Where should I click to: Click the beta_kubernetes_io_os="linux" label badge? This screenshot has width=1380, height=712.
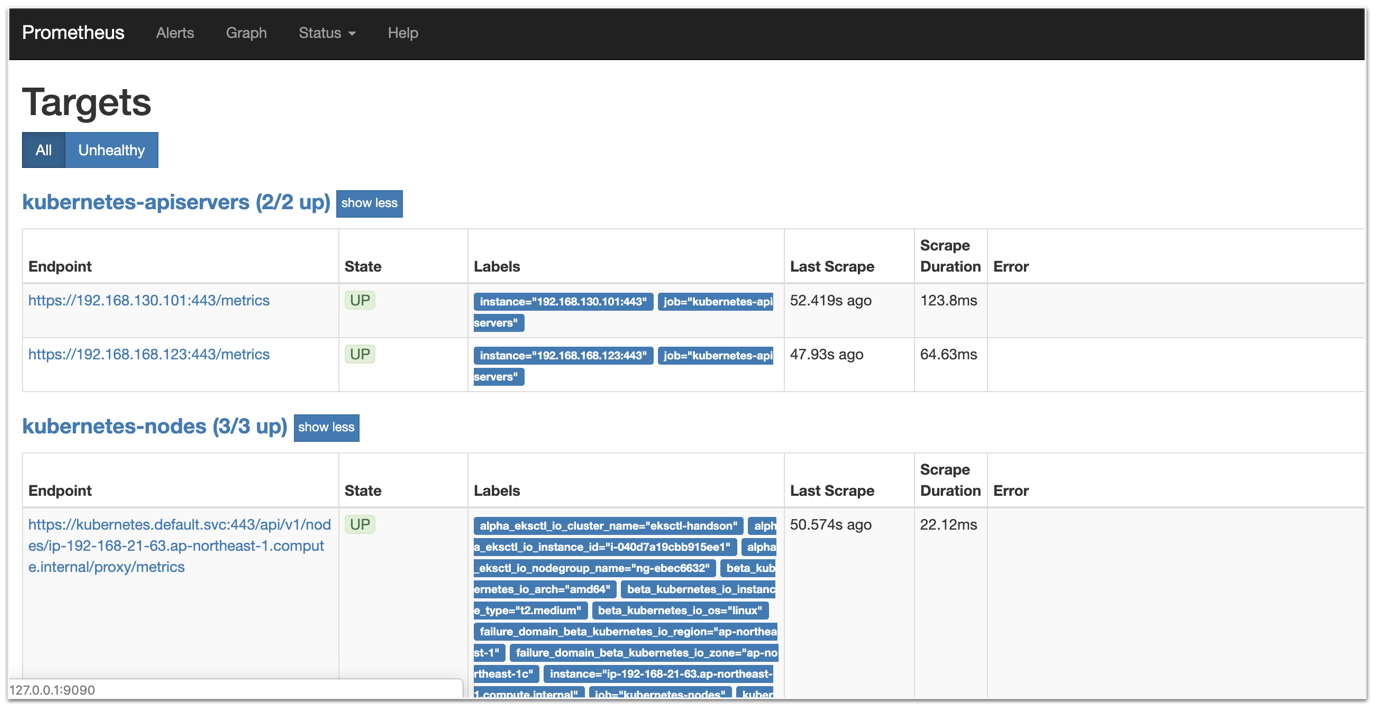pos(680,610)
